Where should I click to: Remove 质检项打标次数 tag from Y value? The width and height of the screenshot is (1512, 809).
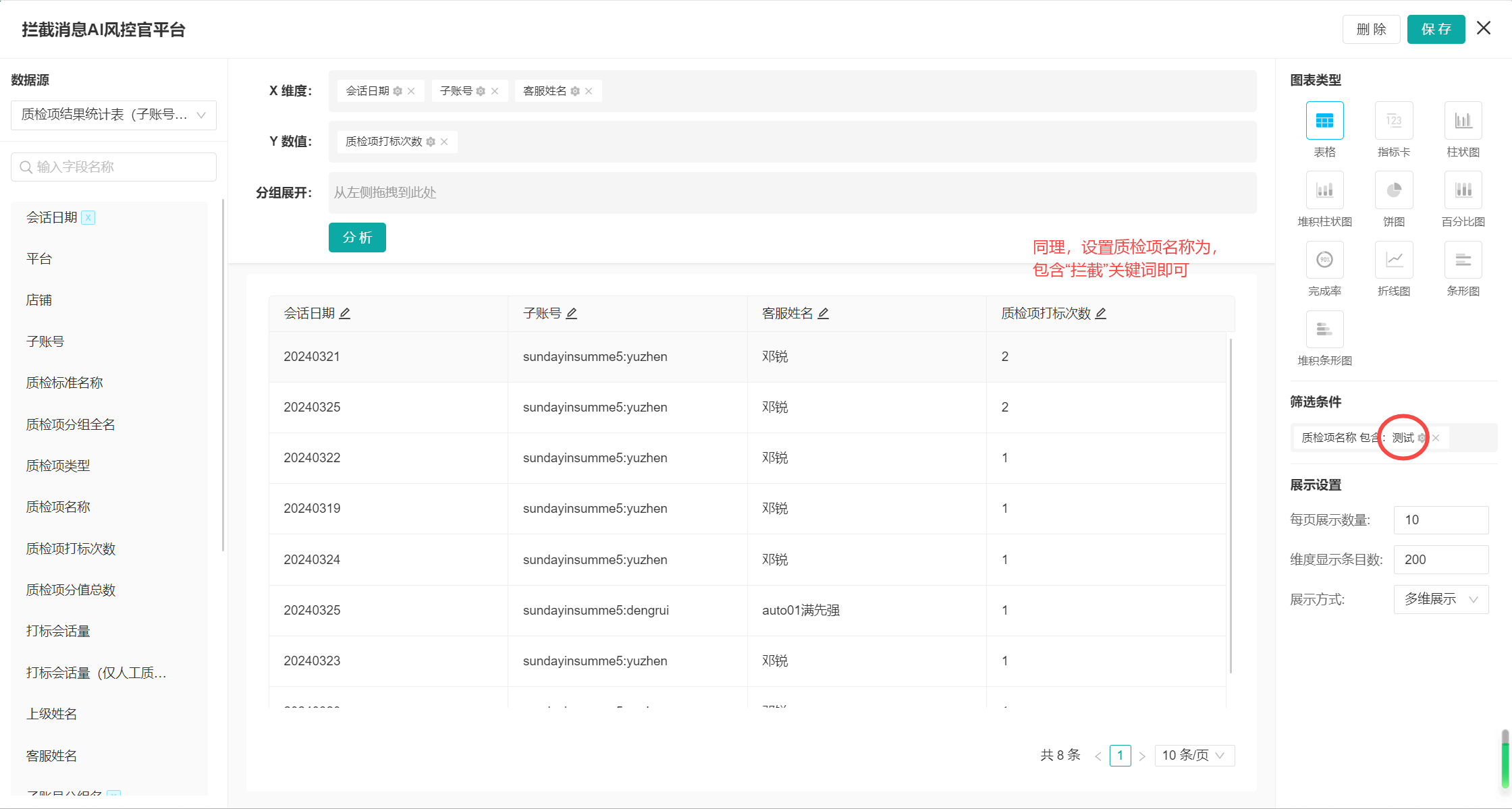[x=444, y=142]
